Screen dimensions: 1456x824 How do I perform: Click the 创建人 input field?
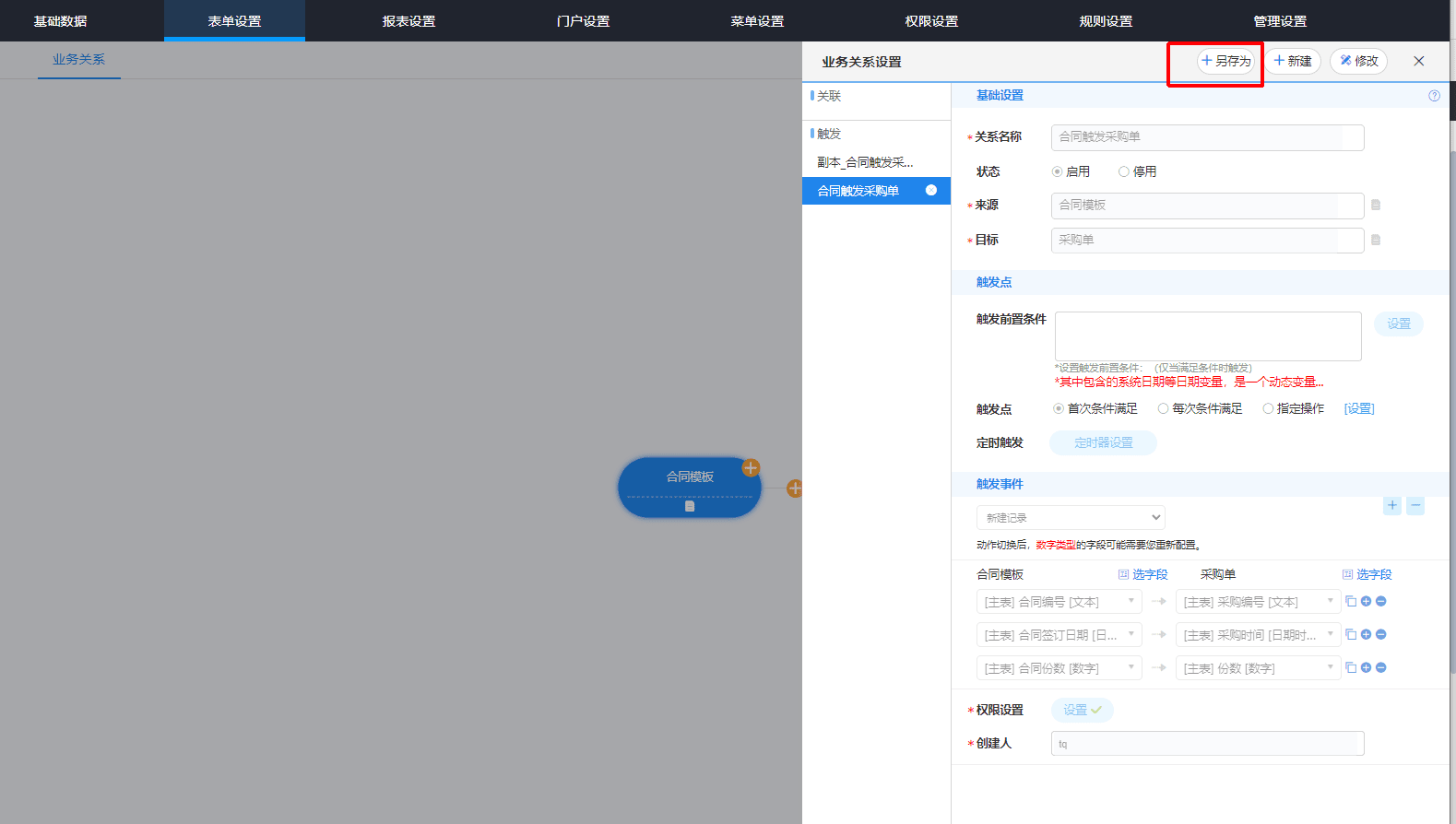click(1207, 744)
